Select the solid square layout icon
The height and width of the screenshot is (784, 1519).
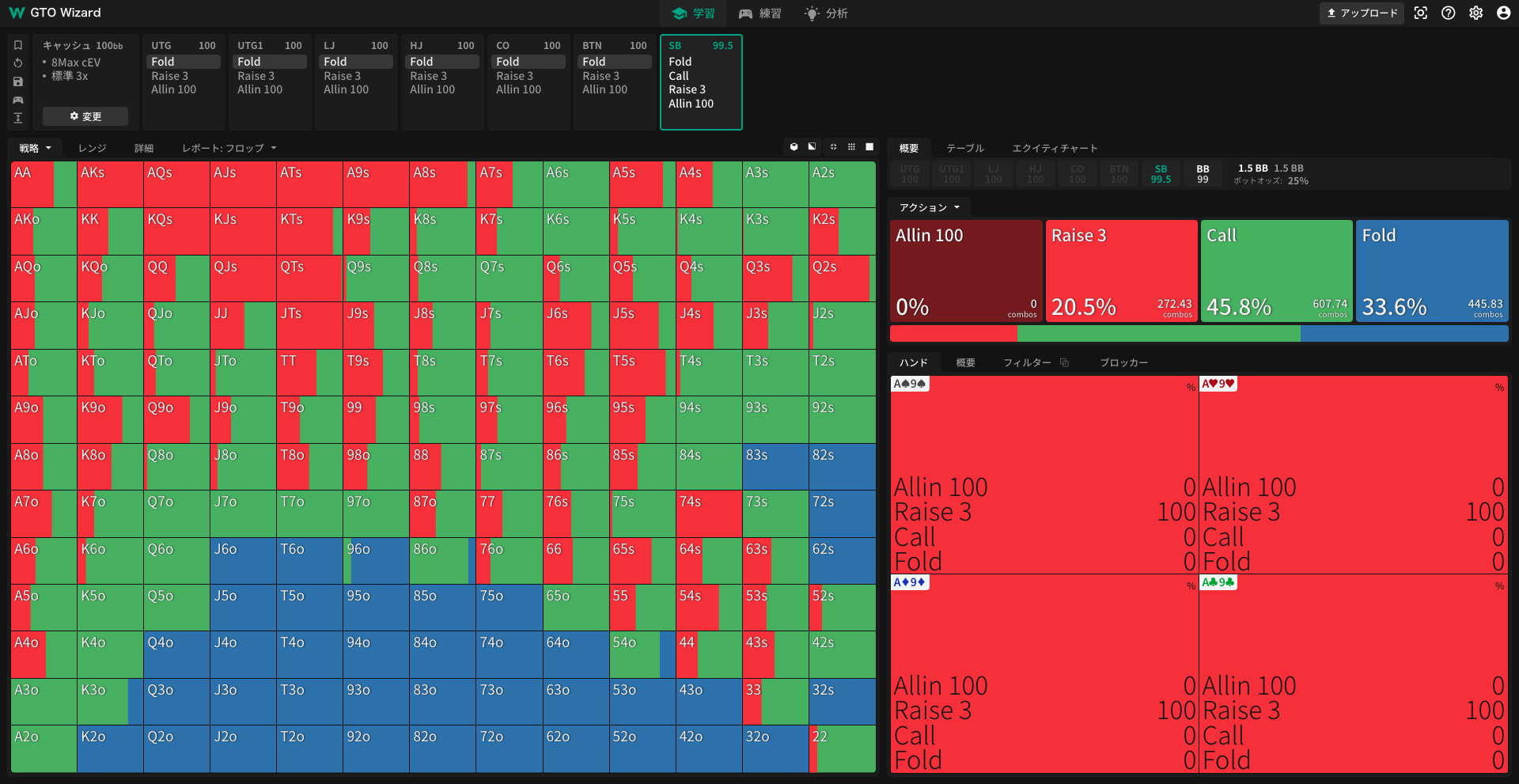coord(869,147)
